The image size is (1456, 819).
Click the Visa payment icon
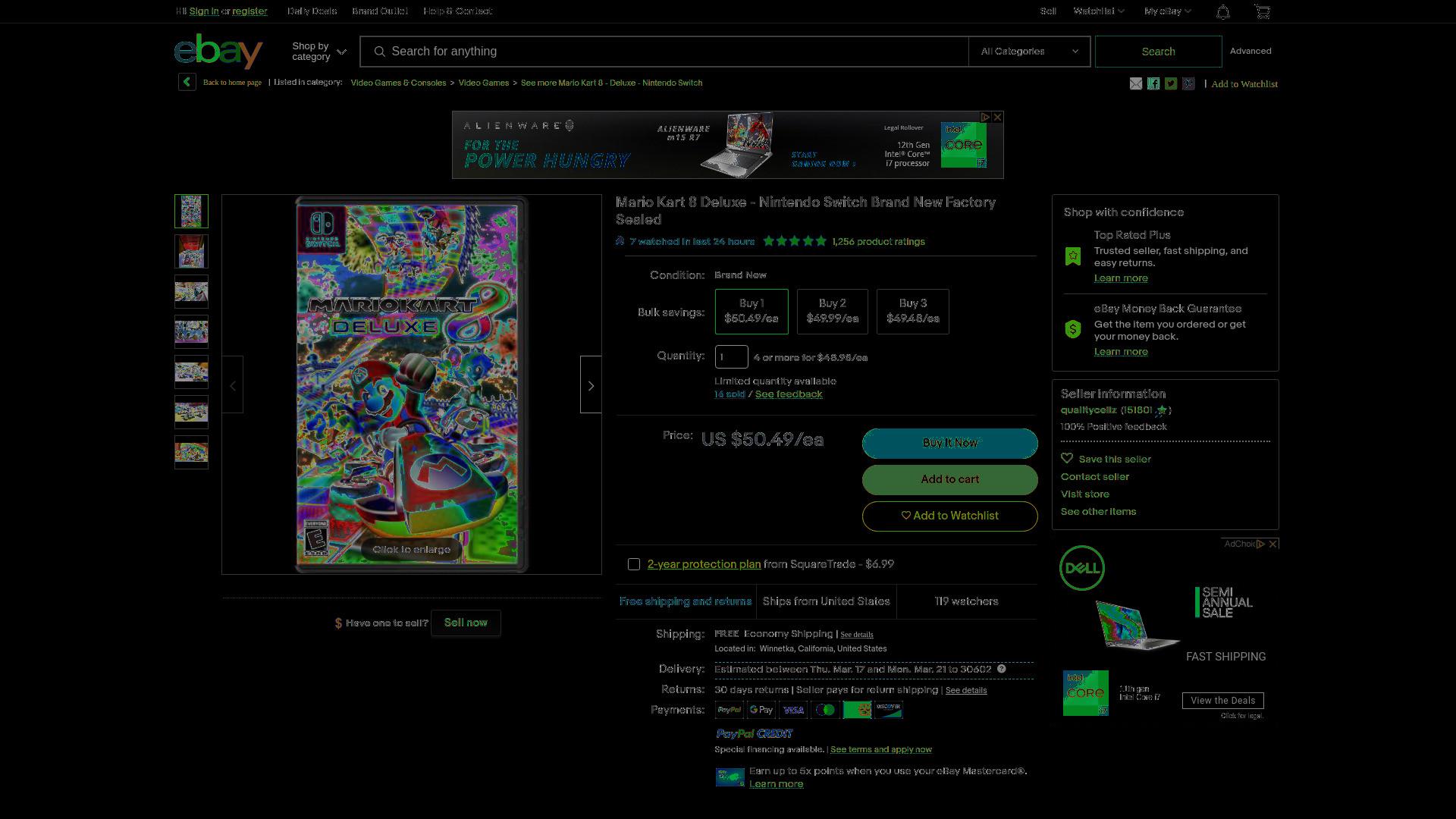pos(793,710)
